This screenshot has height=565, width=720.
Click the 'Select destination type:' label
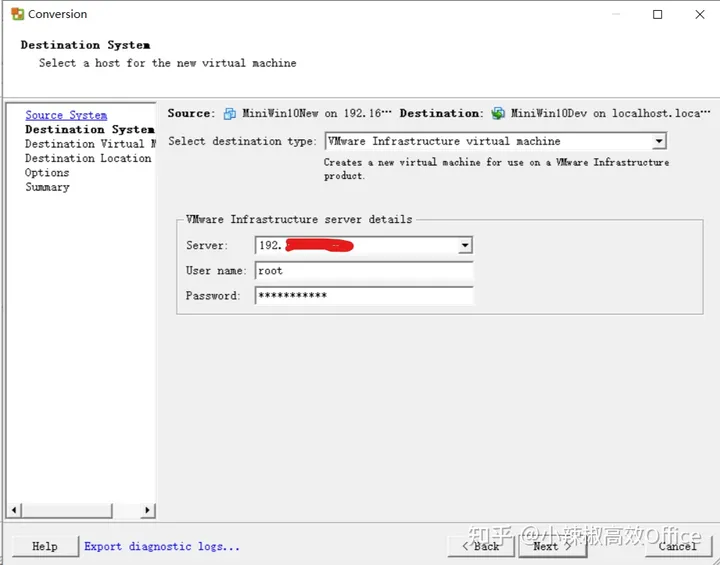click(242, 141)
